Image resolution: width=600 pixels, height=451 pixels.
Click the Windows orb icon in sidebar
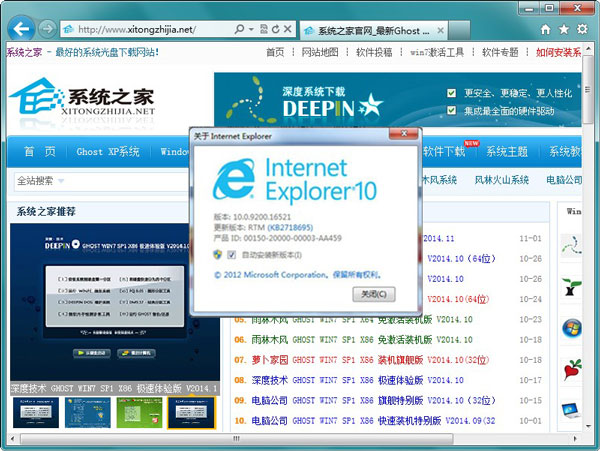pos(572,328)
